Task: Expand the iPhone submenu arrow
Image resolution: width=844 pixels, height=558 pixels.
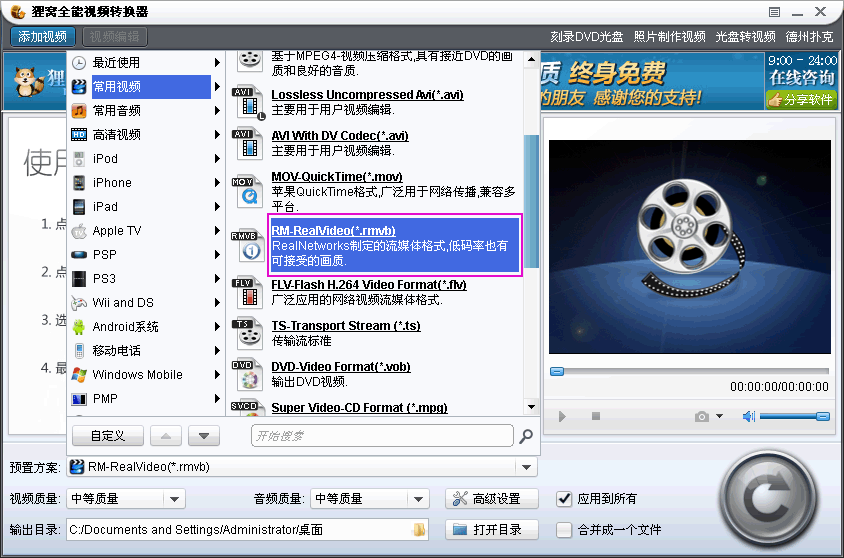Action: (217, 182)
